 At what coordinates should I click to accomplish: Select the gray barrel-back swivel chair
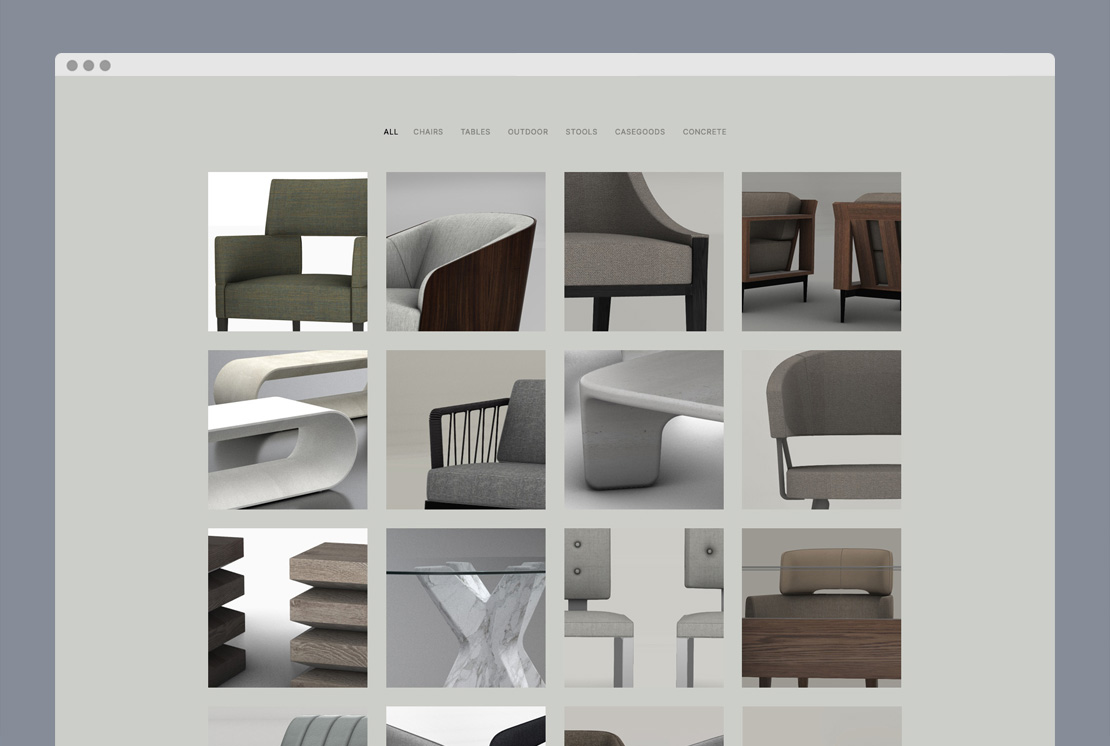point(821,429)
